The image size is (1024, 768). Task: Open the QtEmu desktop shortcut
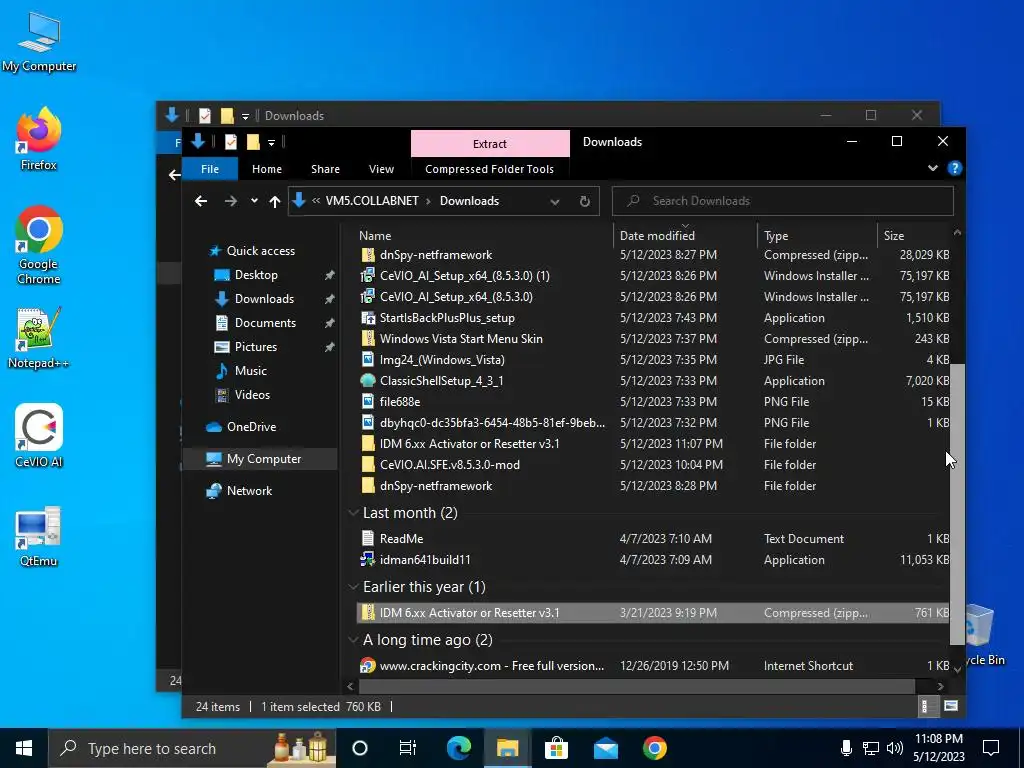(39, 536)
